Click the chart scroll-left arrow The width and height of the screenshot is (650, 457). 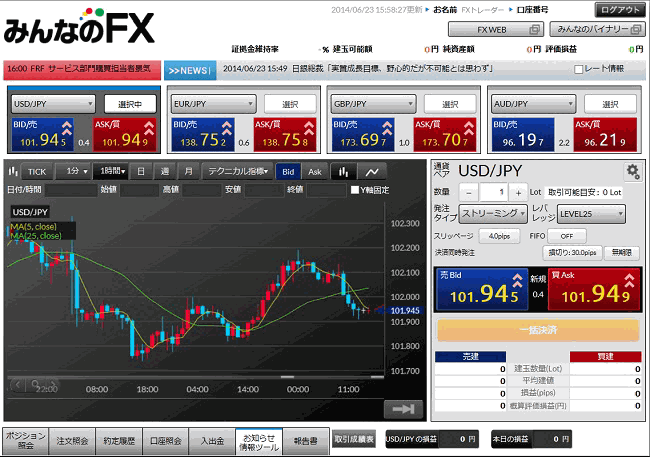tap(17, 385)
